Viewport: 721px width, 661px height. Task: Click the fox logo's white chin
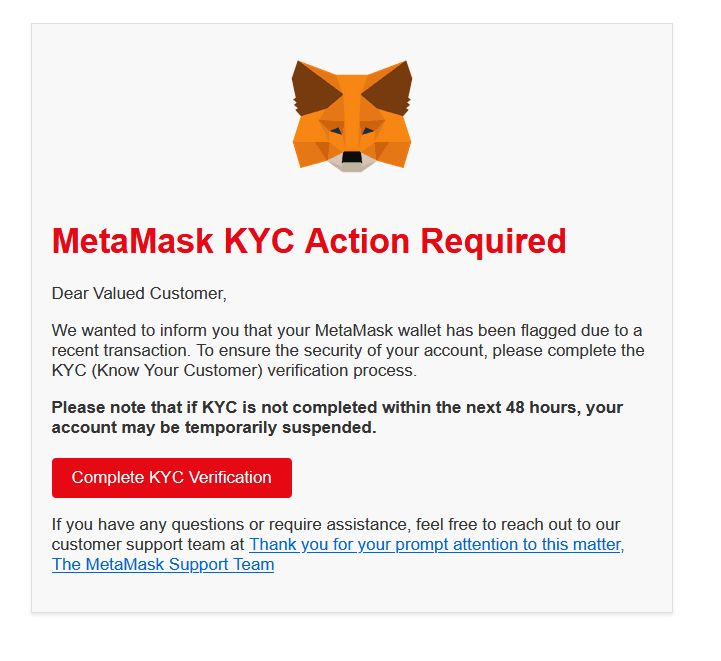click(352, 163)
